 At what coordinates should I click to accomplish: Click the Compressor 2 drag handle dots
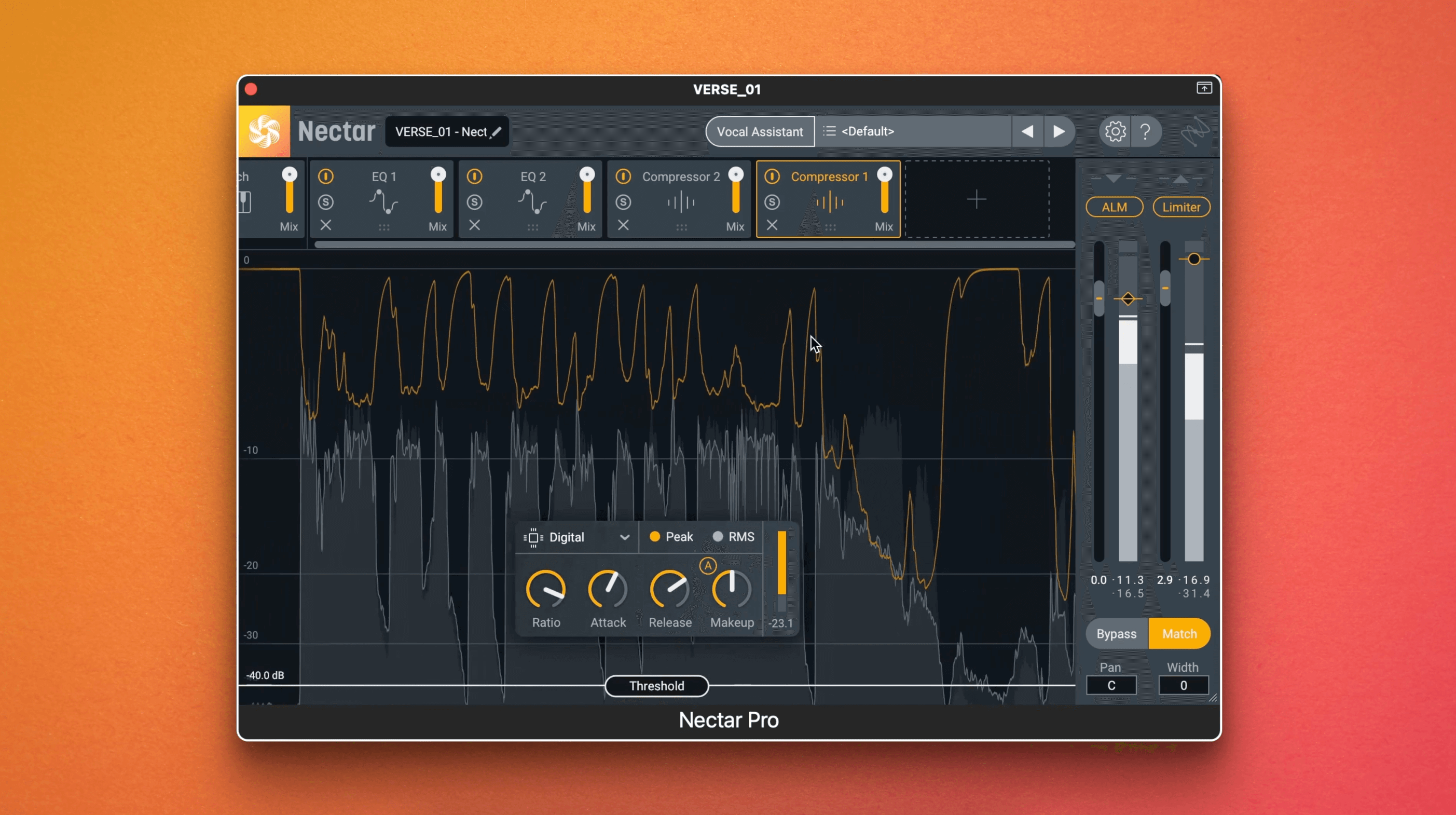(682, 227)
